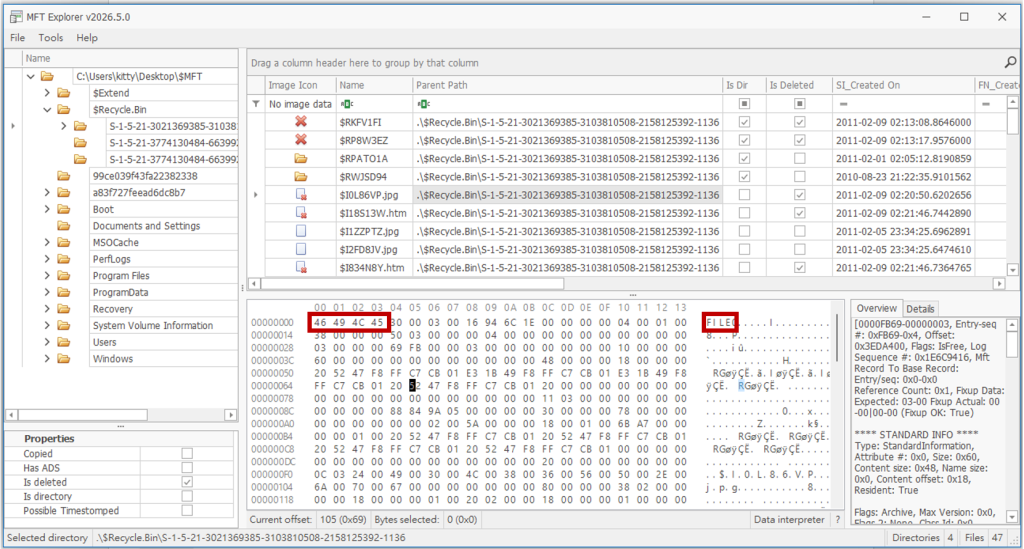1024x549 pixels.
Task: Click the filter funnel icon in filter row
Action: (x=256, y=104)
